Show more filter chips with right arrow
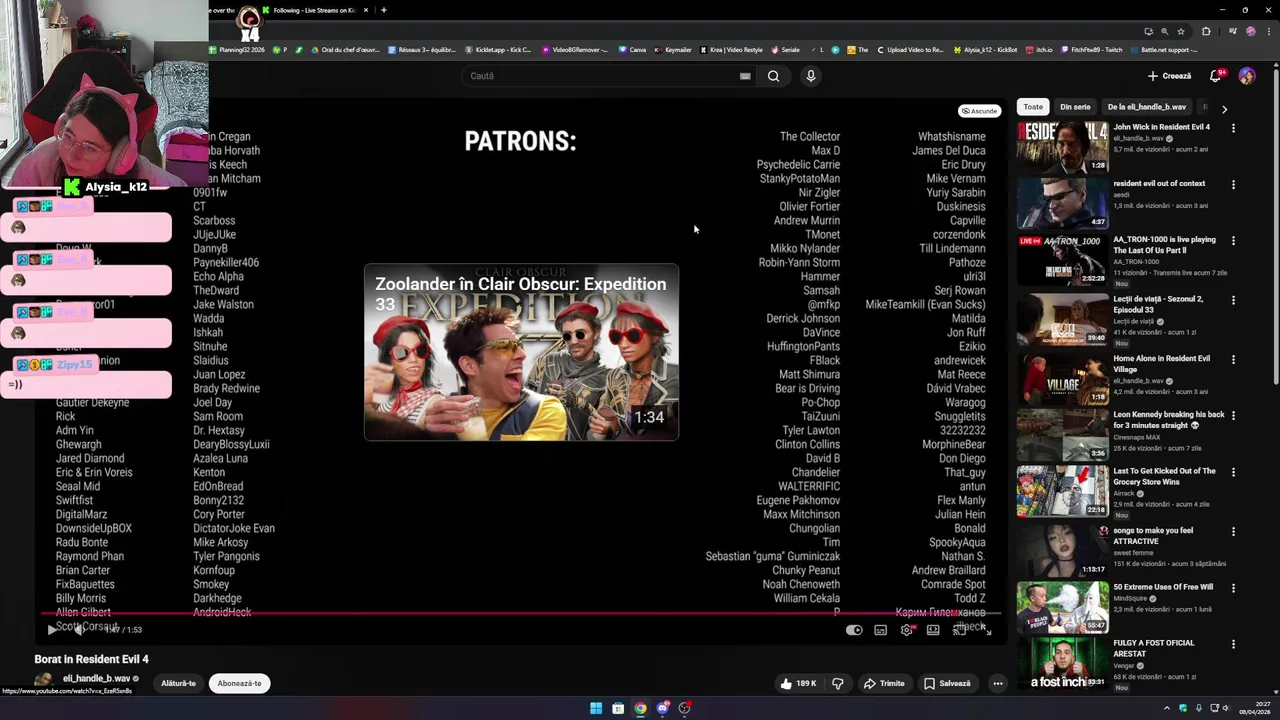This screenshot has width=1280, height=720. tap(1224, 108)
